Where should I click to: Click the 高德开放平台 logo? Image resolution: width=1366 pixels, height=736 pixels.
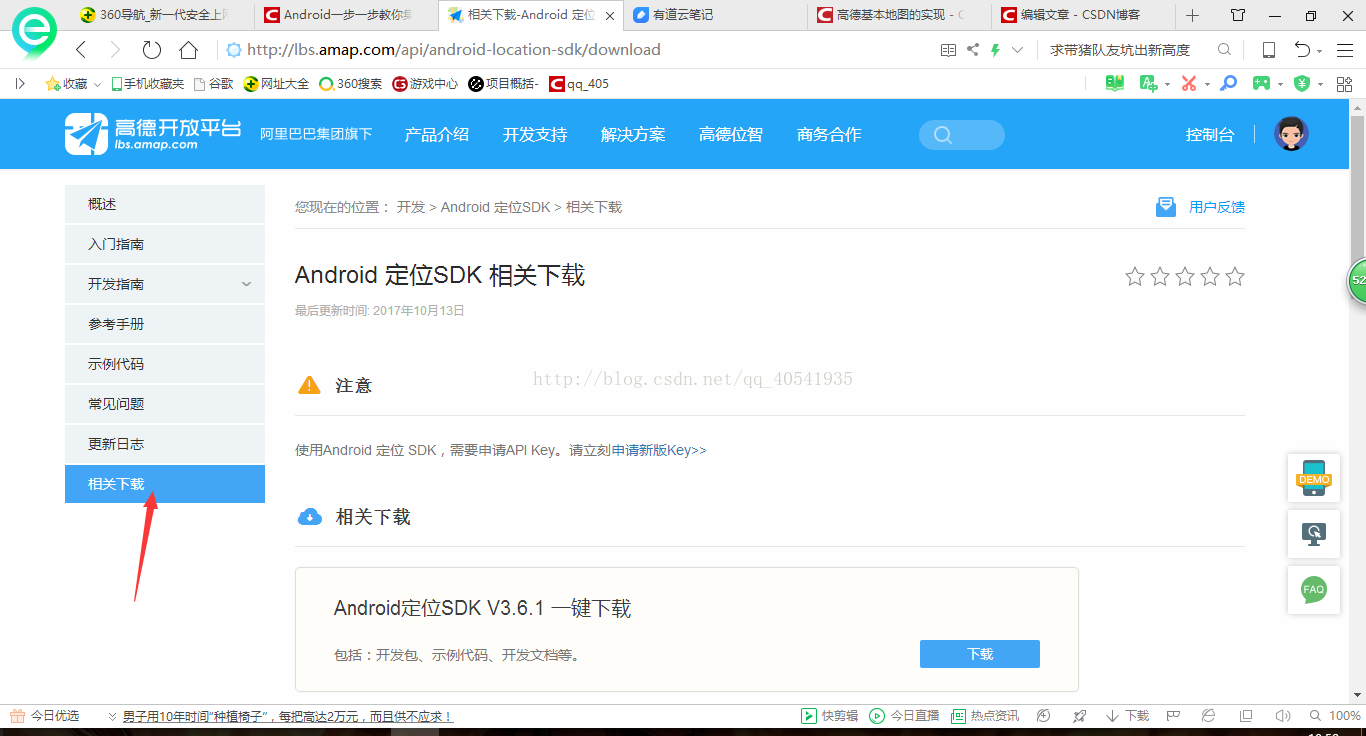[153, 134]
